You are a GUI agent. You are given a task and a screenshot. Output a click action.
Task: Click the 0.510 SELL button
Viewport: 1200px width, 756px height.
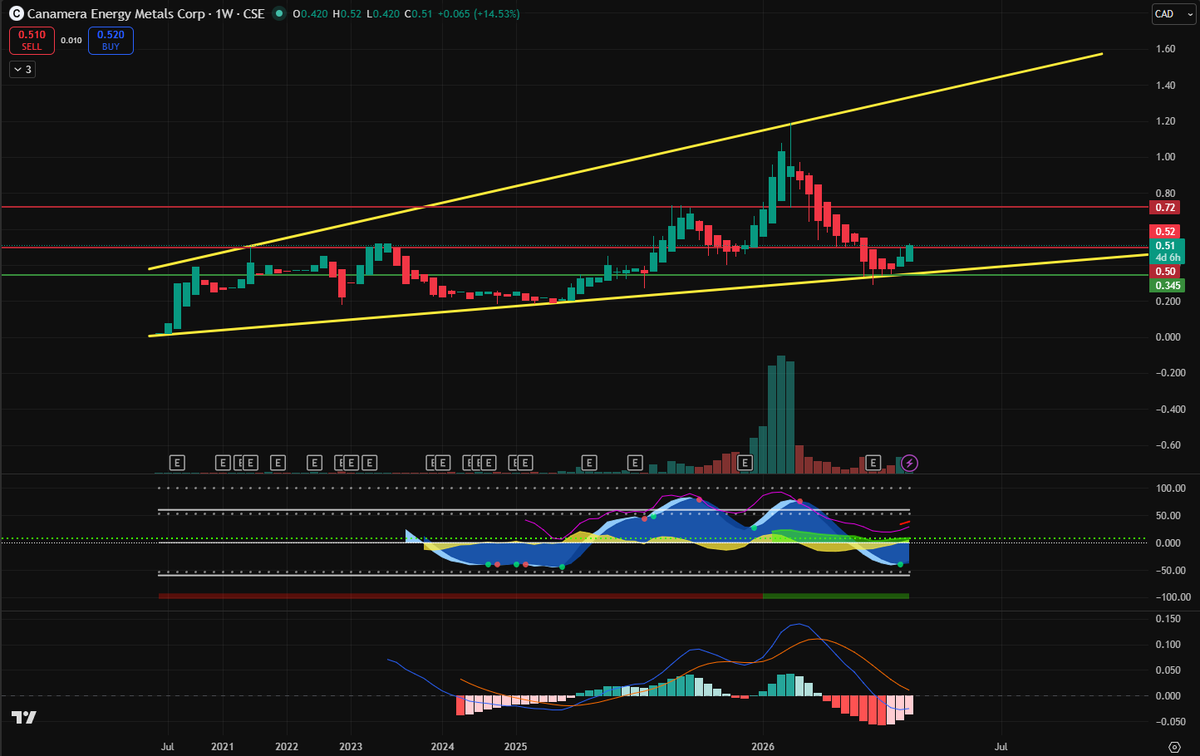pyautogui.click(x=32, y=40)
